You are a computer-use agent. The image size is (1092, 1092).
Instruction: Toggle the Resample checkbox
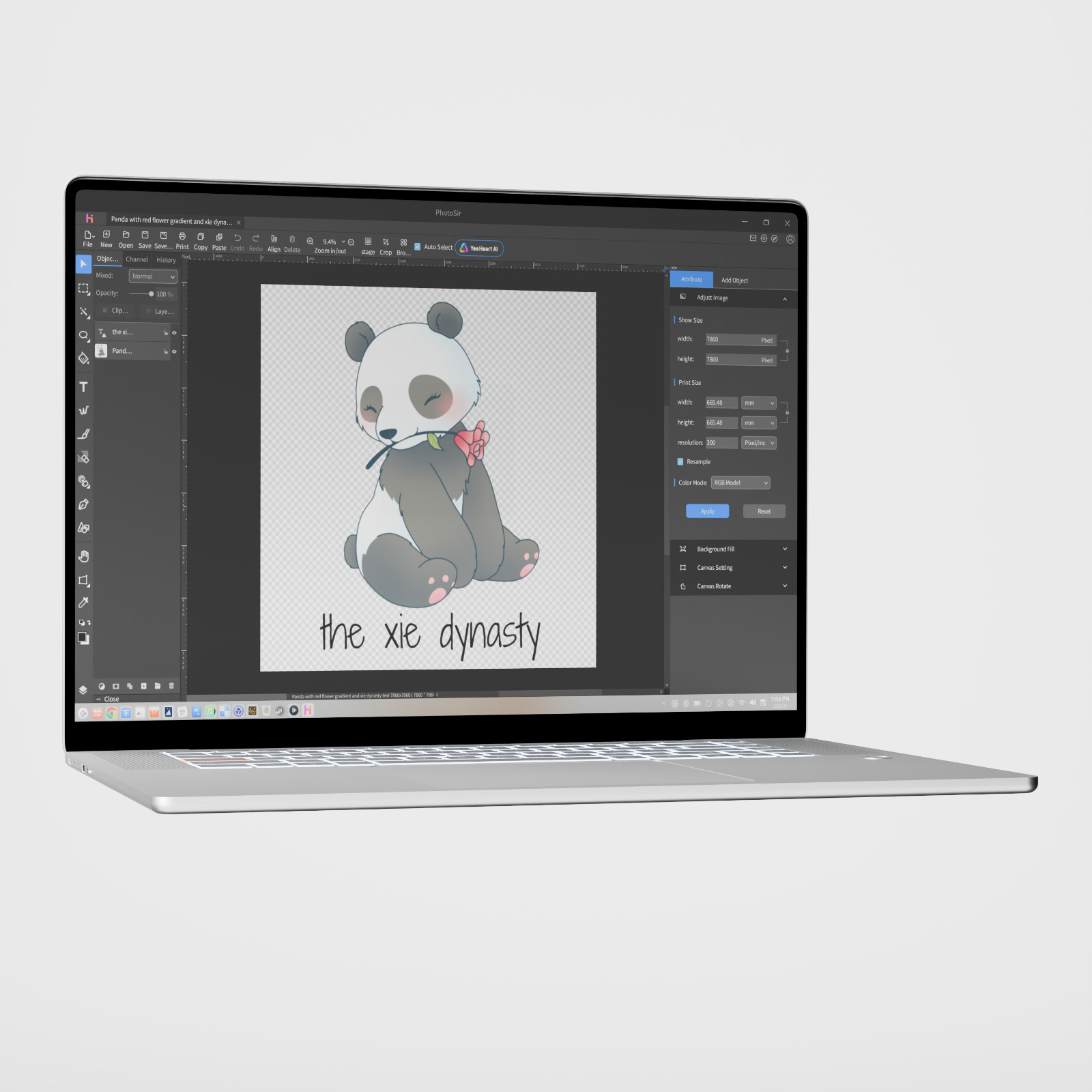point(680,462)
